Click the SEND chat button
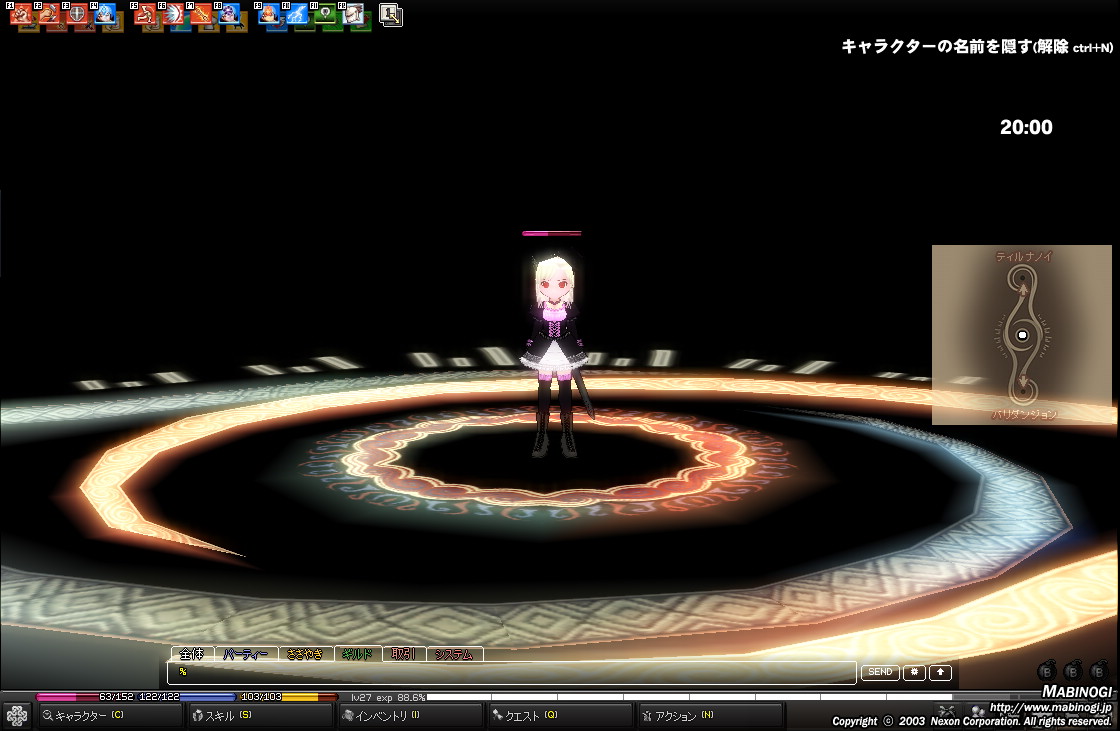 [880, 672]
